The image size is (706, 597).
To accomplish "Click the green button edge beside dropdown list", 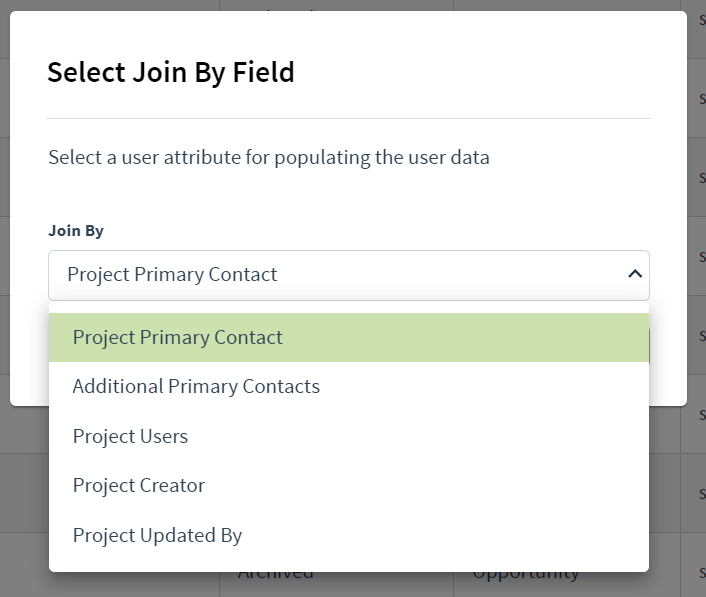I will [x=651, y=345].
